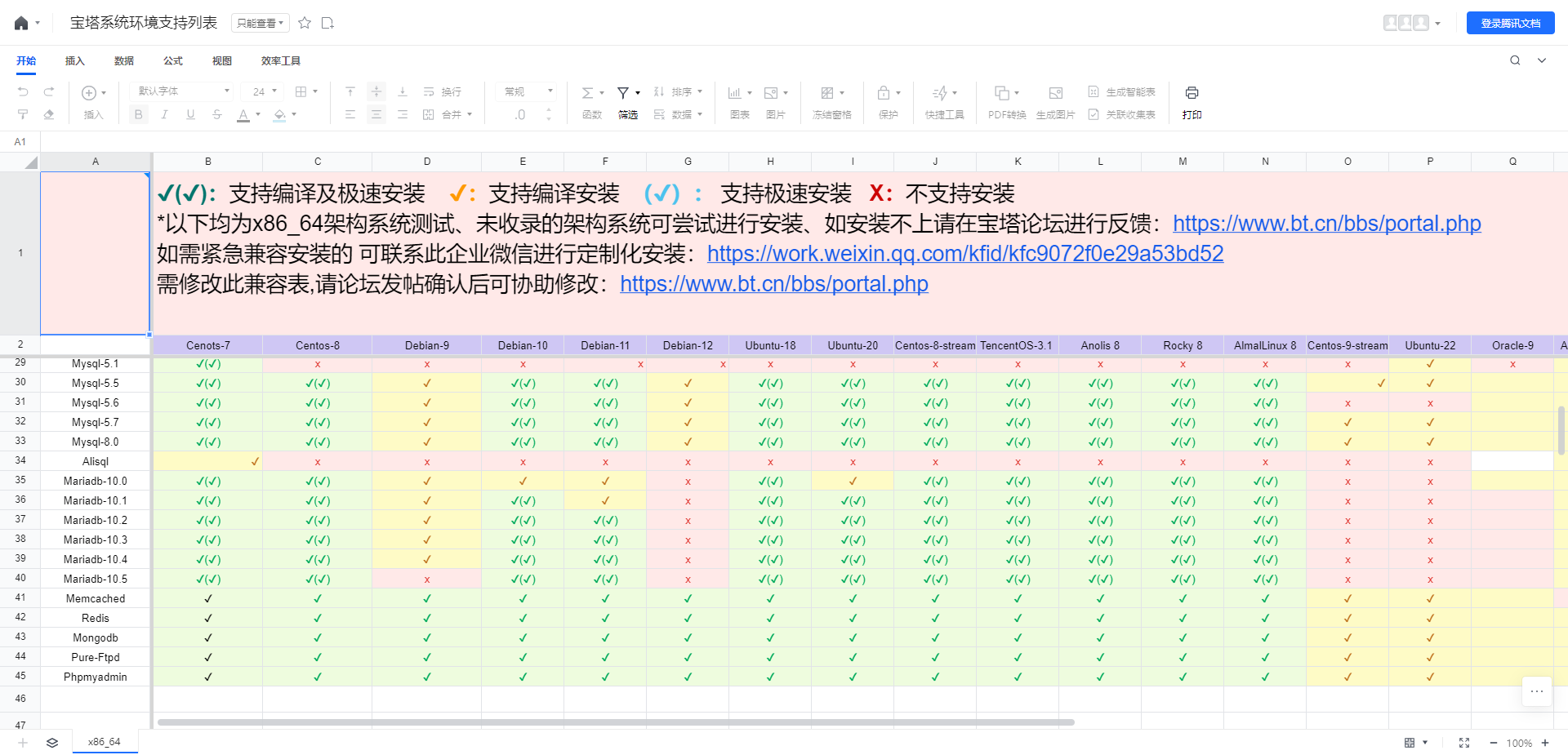Click generate smart table (生成智能表)

1122,91
